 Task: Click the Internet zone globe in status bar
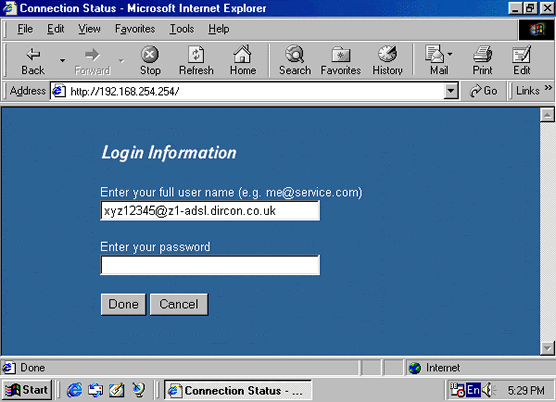[415, 368]
